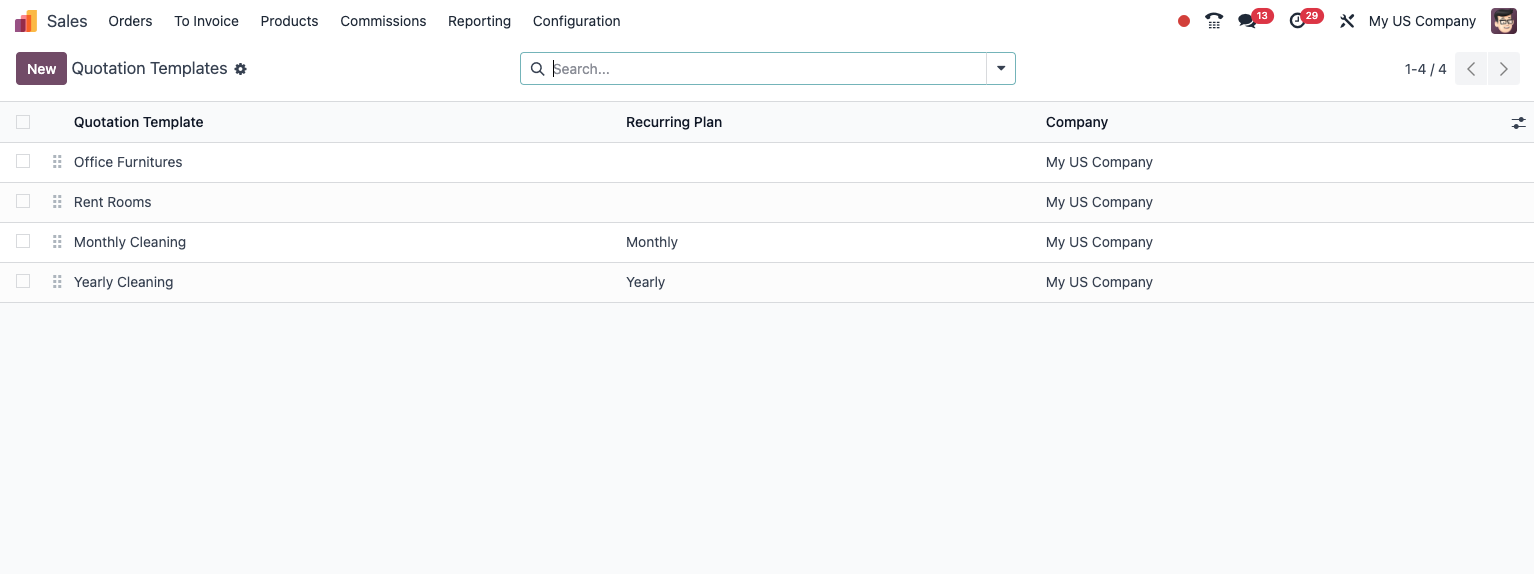Open the activities clock icon showing 29
1534x574 pixels.
click(x=1298, y=21)
